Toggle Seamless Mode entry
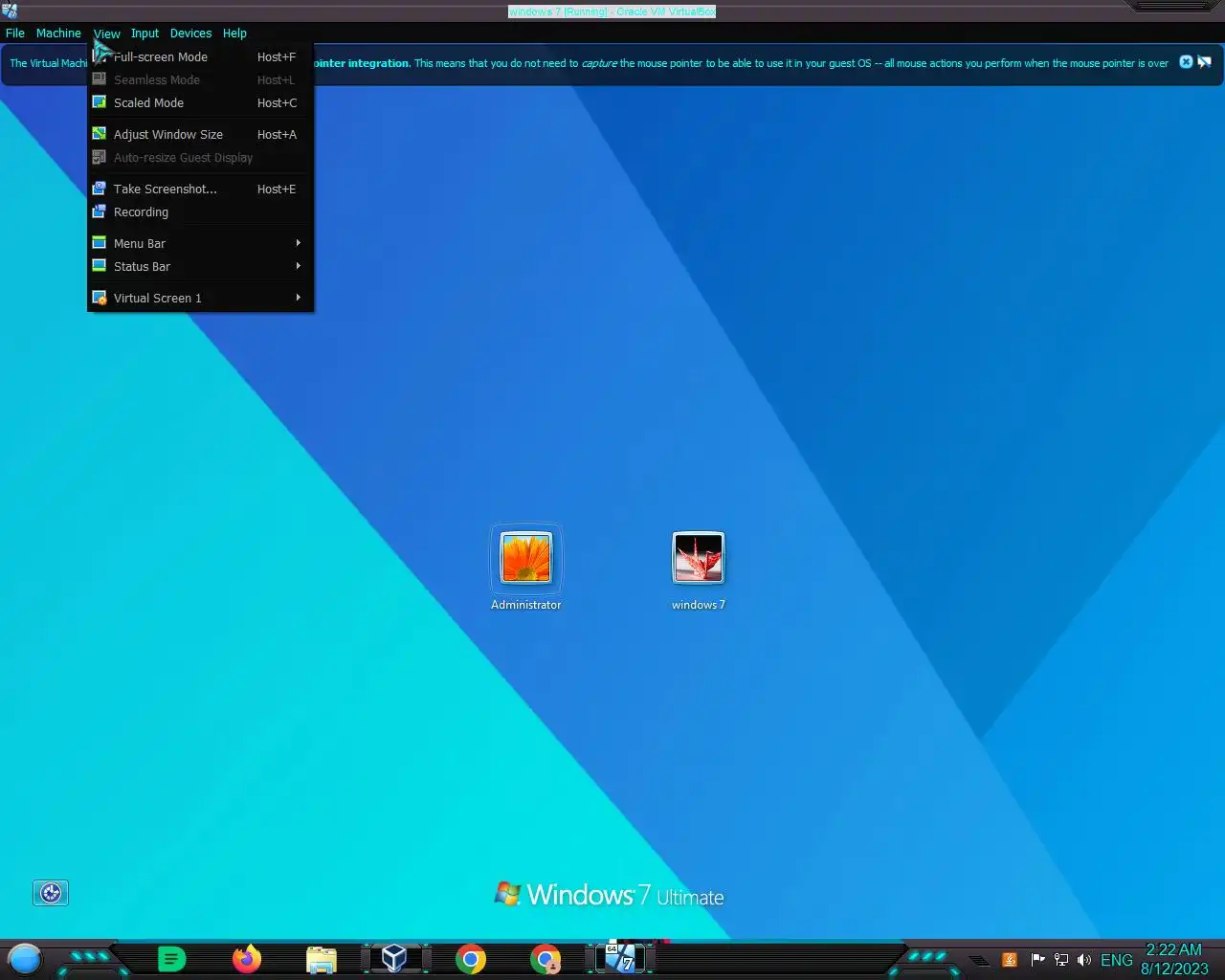 (200, 79)
